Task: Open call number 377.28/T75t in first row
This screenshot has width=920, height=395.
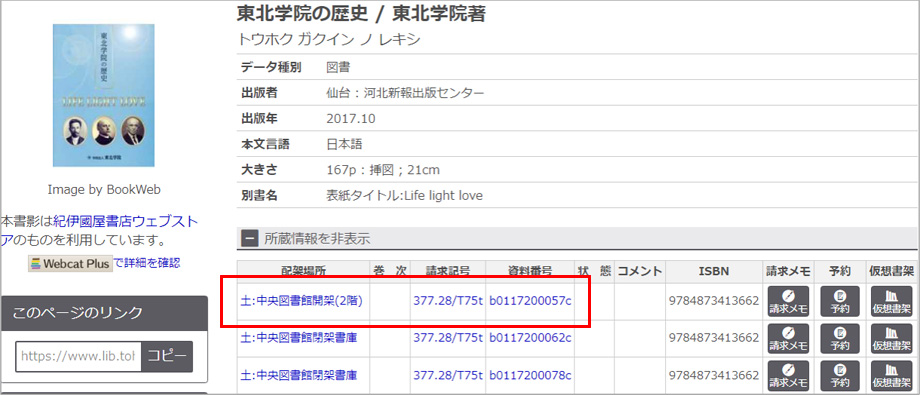Action: [x=448, y=301]
